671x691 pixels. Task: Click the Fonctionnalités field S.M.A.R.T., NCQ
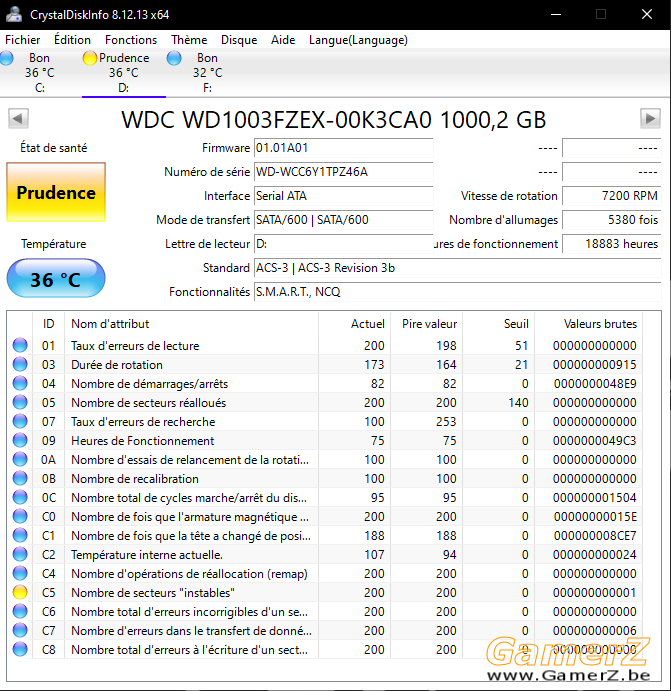[x=457, y=292]
